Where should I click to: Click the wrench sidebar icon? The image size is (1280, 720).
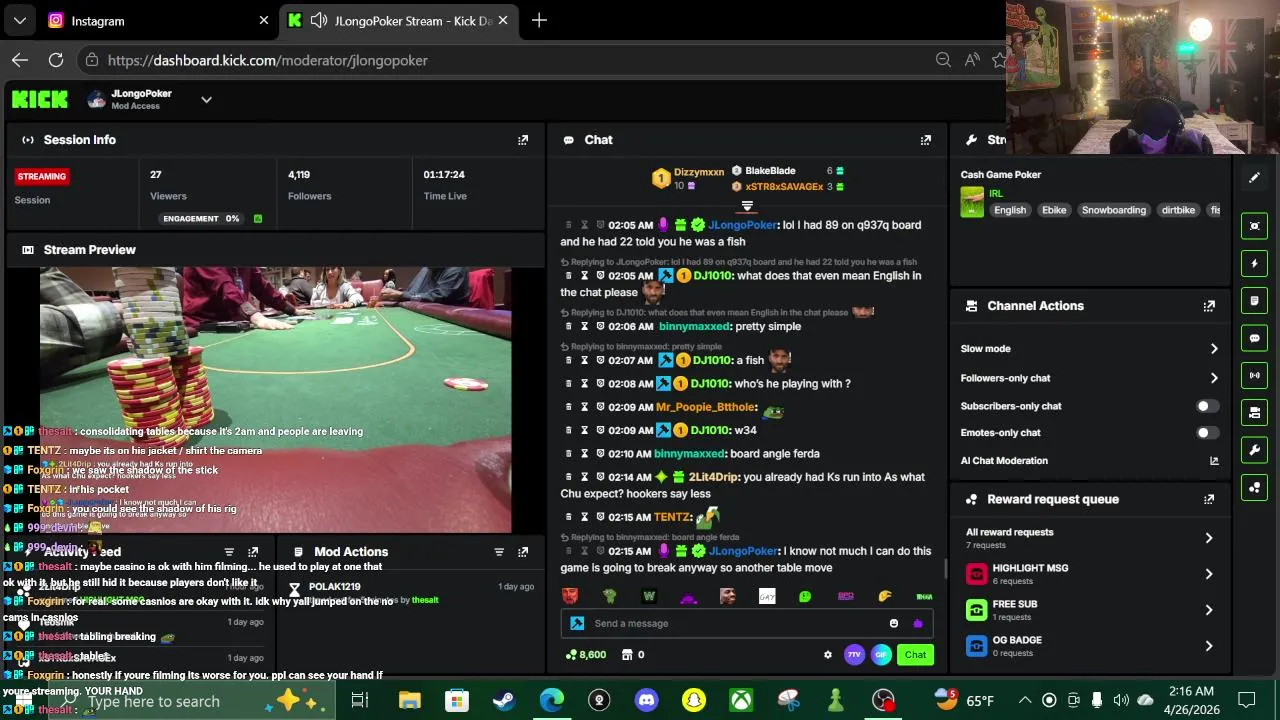[1255, 450]
